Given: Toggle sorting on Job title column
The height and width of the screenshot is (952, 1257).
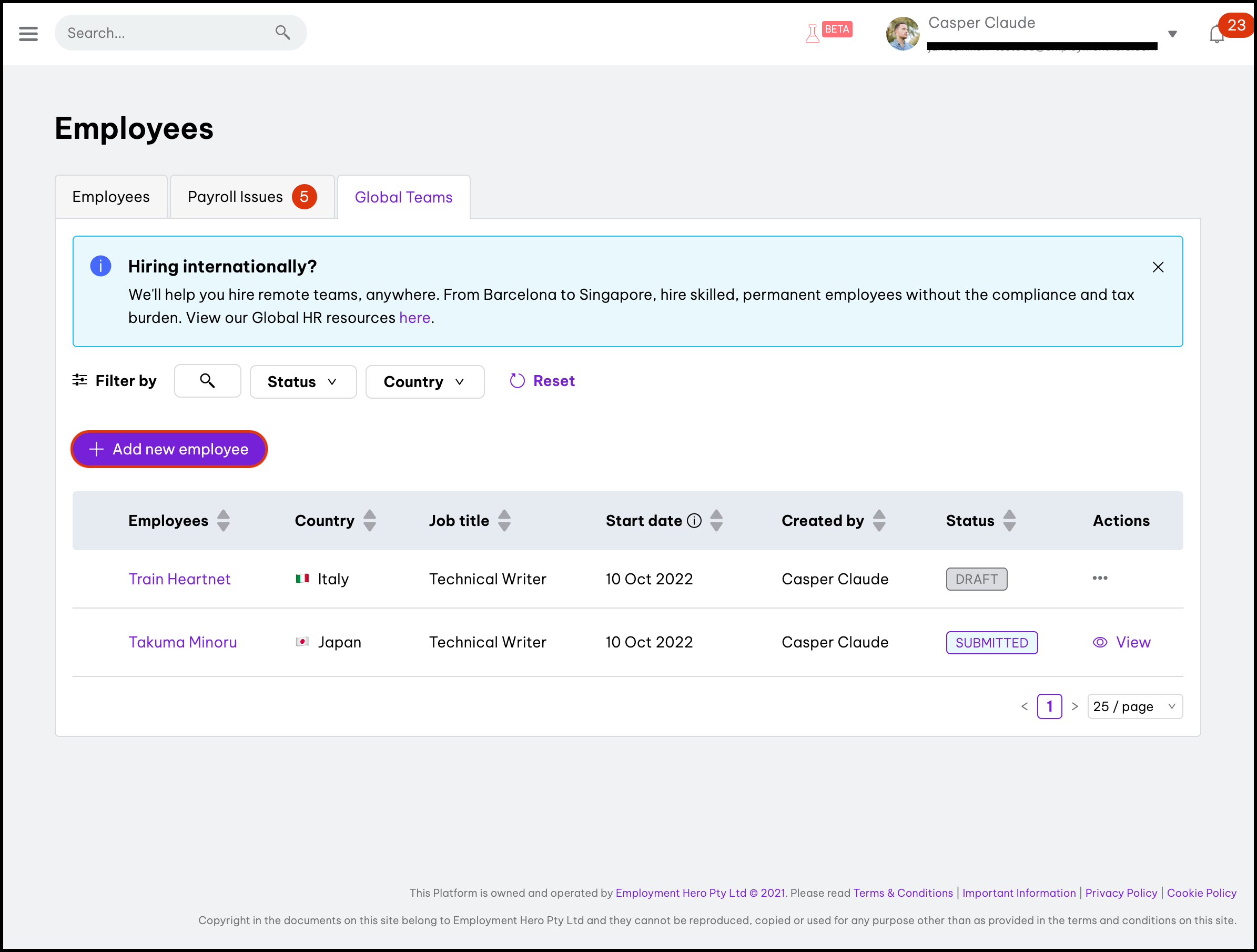Looking at the screenshot, I should 504,521.
